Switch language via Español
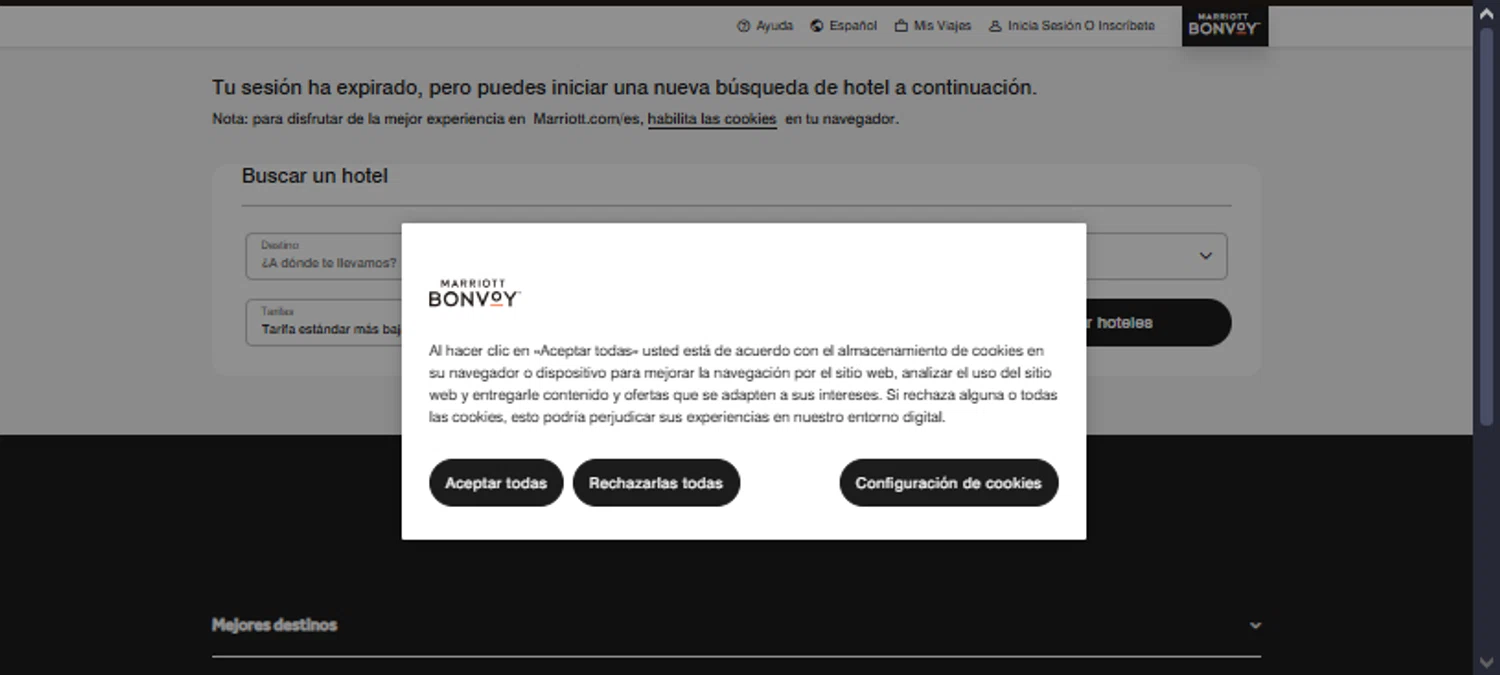Image resolution: width=1500 pixels, height=675 pixels. pos(844,26)
